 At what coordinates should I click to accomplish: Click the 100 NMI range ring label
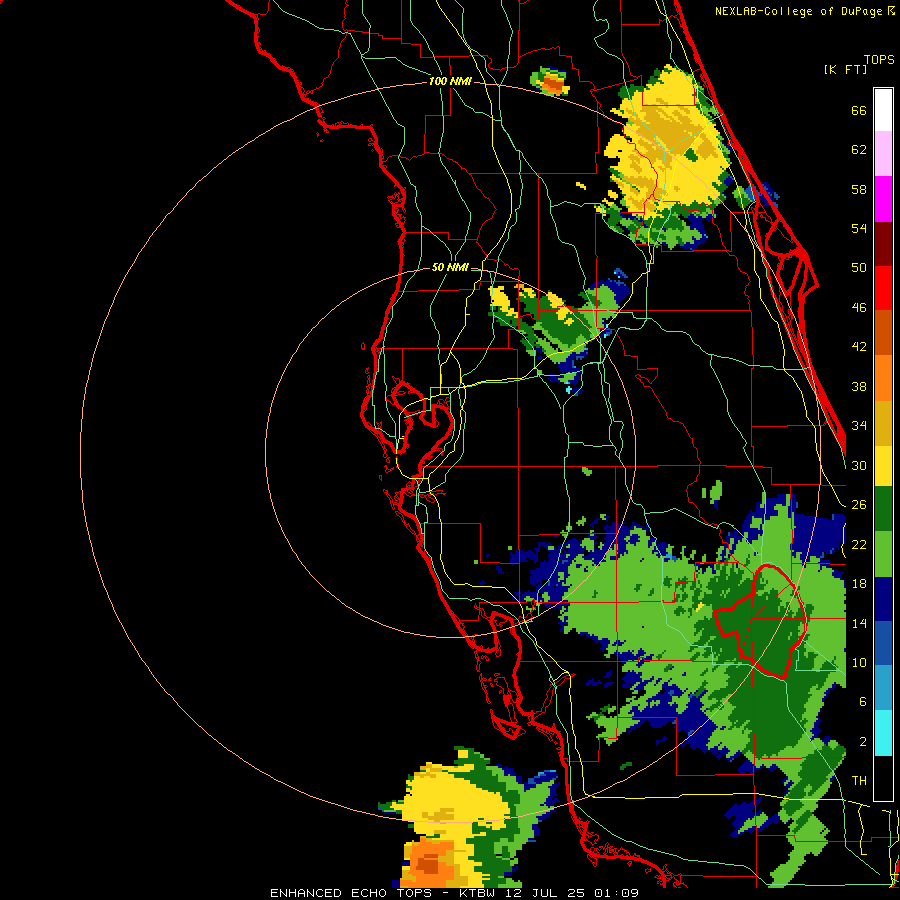click(x=450, y=82)
